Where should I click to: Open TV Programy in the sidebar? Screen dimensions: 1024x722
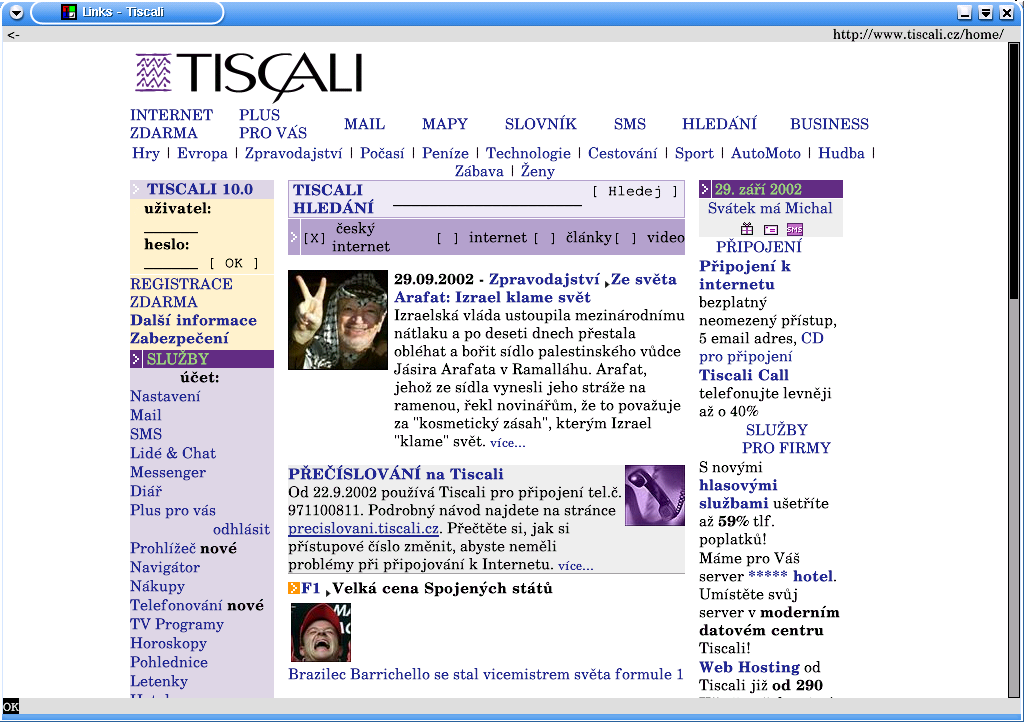point(177,624)
